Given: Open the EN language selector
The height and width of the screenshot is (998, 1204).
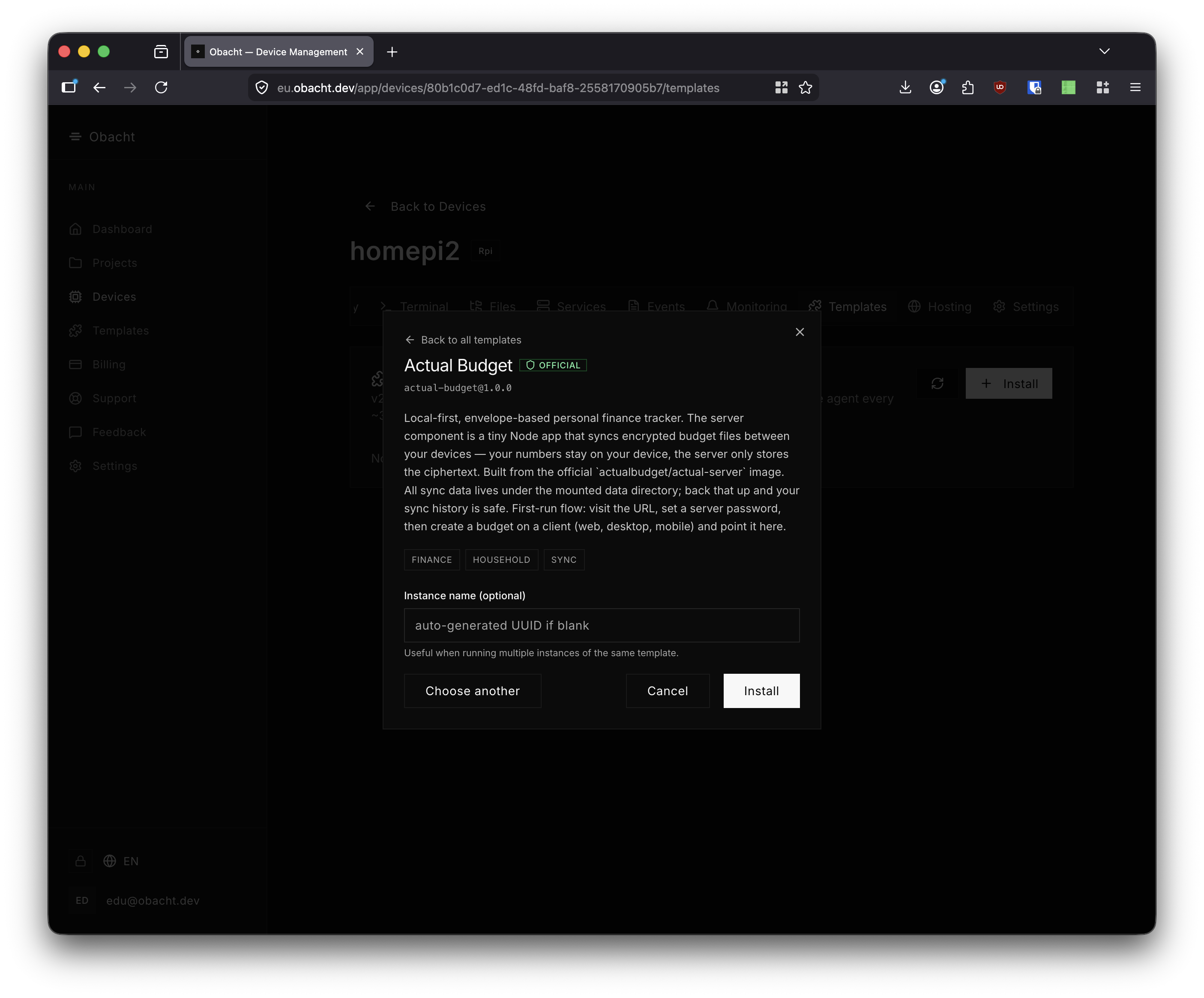Looking at the screenshot, I should point(121,861).
